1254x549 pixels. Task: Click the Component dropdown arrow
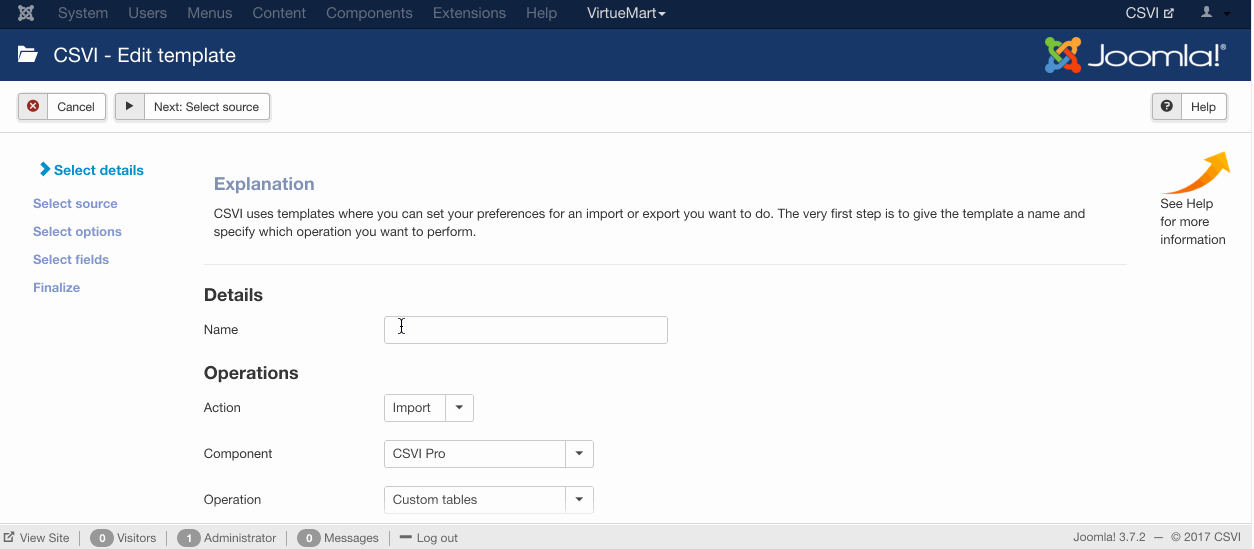579,454
